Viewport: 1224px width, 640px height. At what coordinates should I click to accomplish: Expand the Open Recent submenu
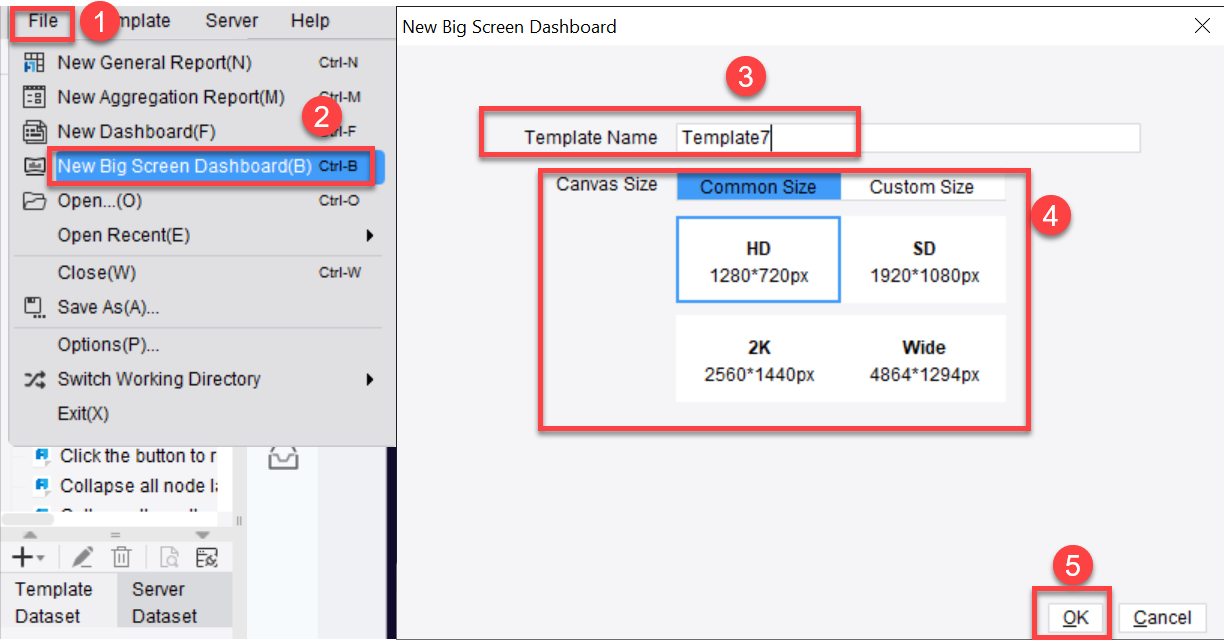[x=370, y=234]
